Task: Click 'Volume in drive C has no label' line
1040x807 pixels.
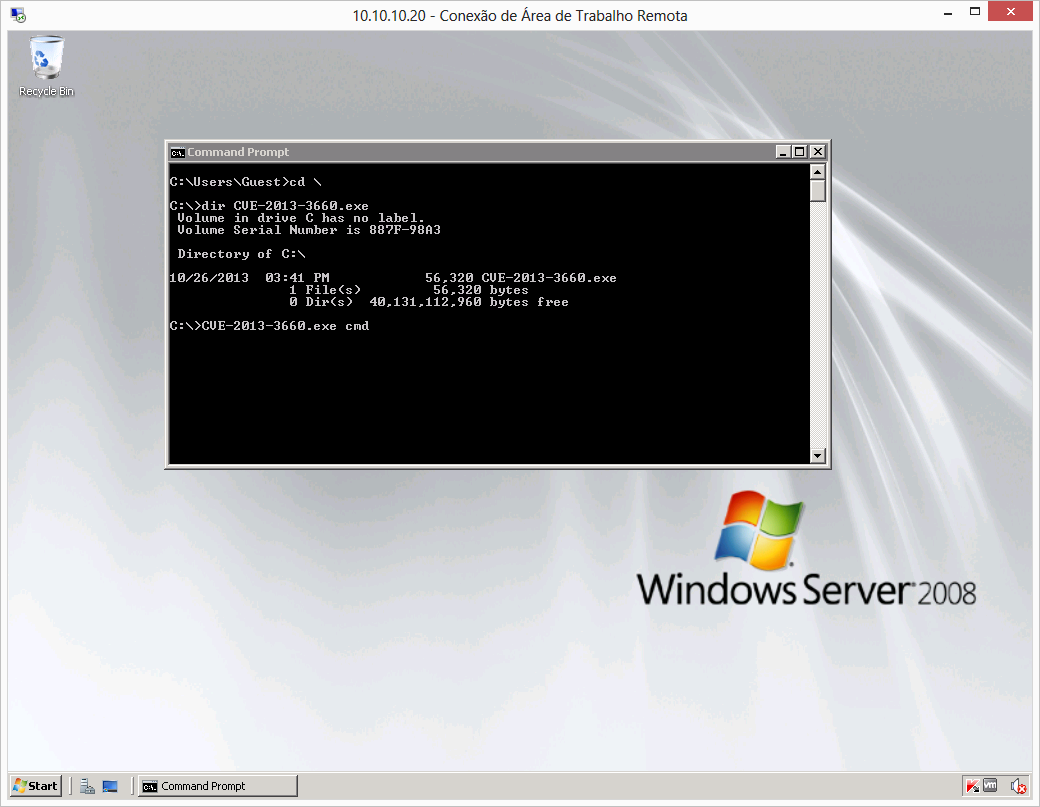Action: [300, 217]
